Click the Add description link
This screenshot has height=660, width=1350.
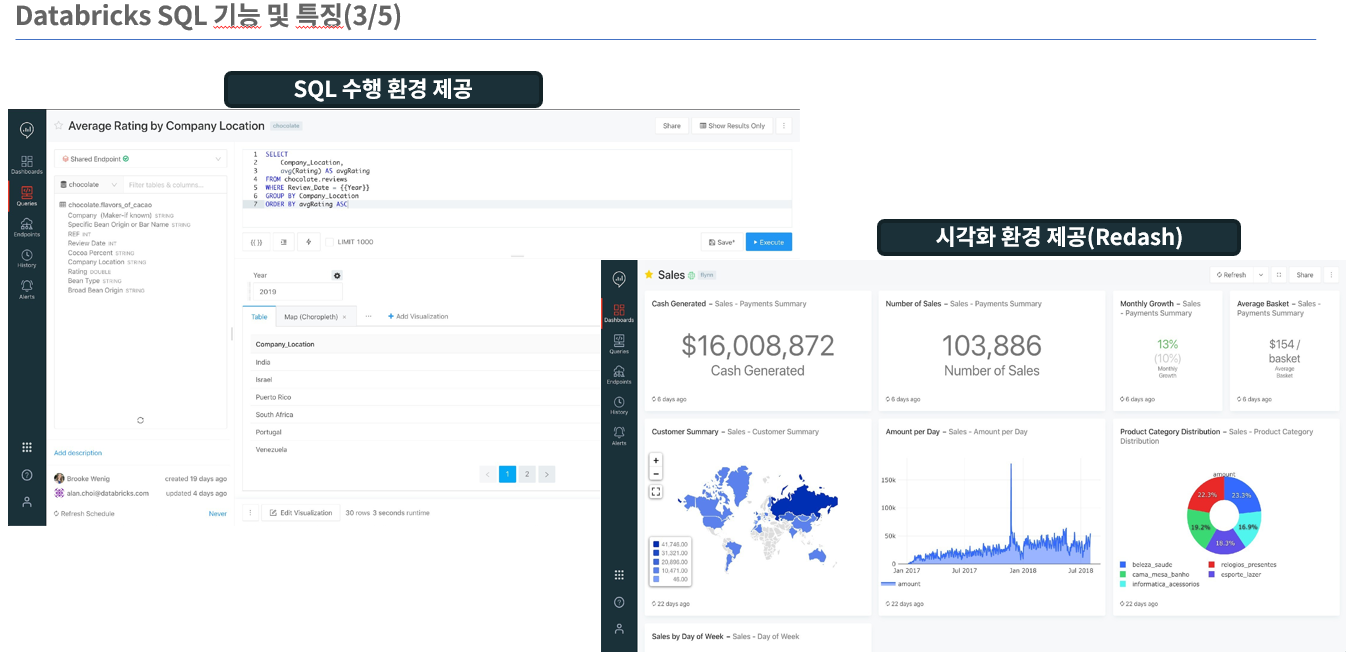tap(78, 453)
